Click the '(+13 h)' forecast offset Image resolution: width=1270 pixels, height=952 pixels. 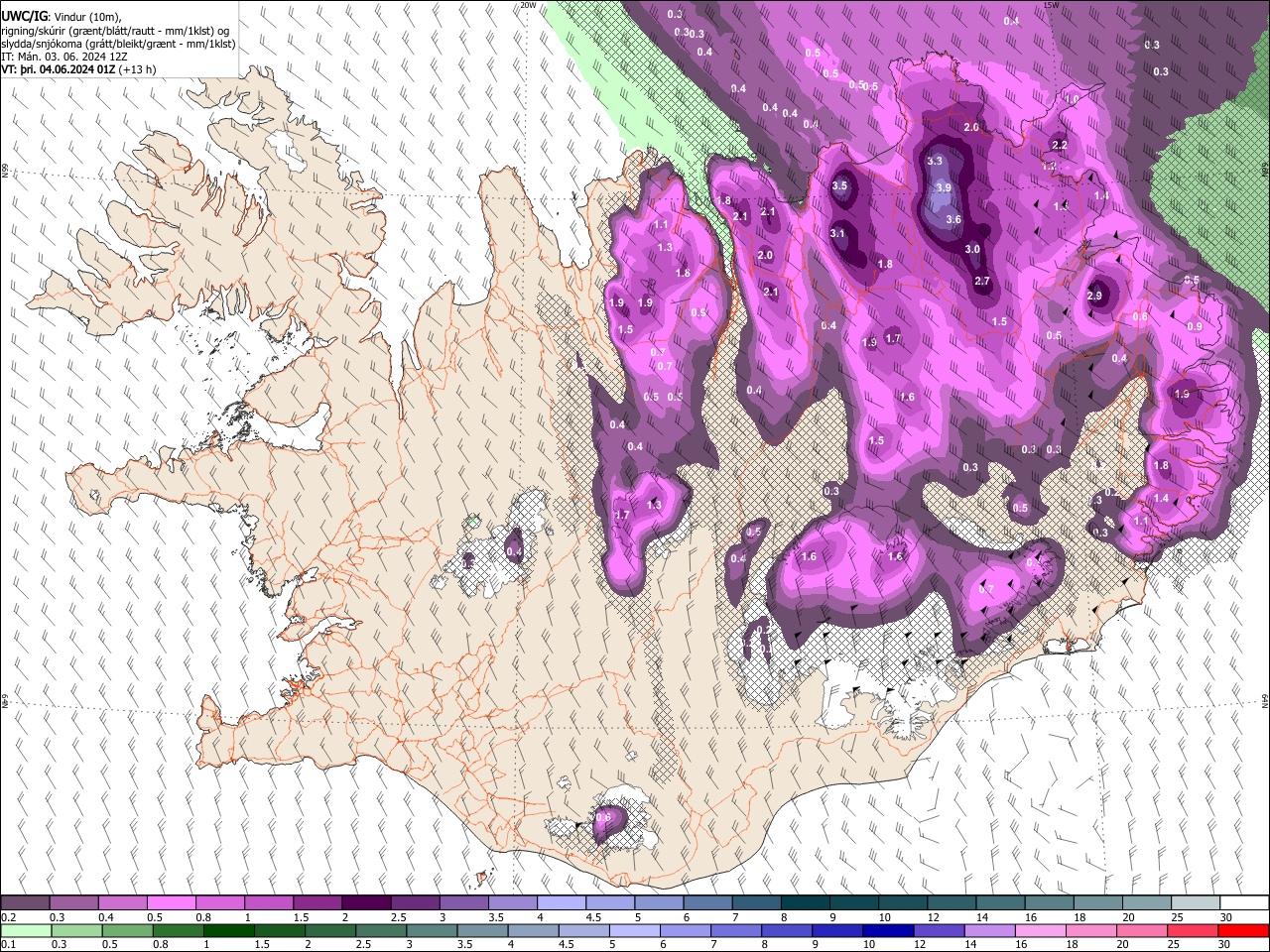[x=137, y=69]
